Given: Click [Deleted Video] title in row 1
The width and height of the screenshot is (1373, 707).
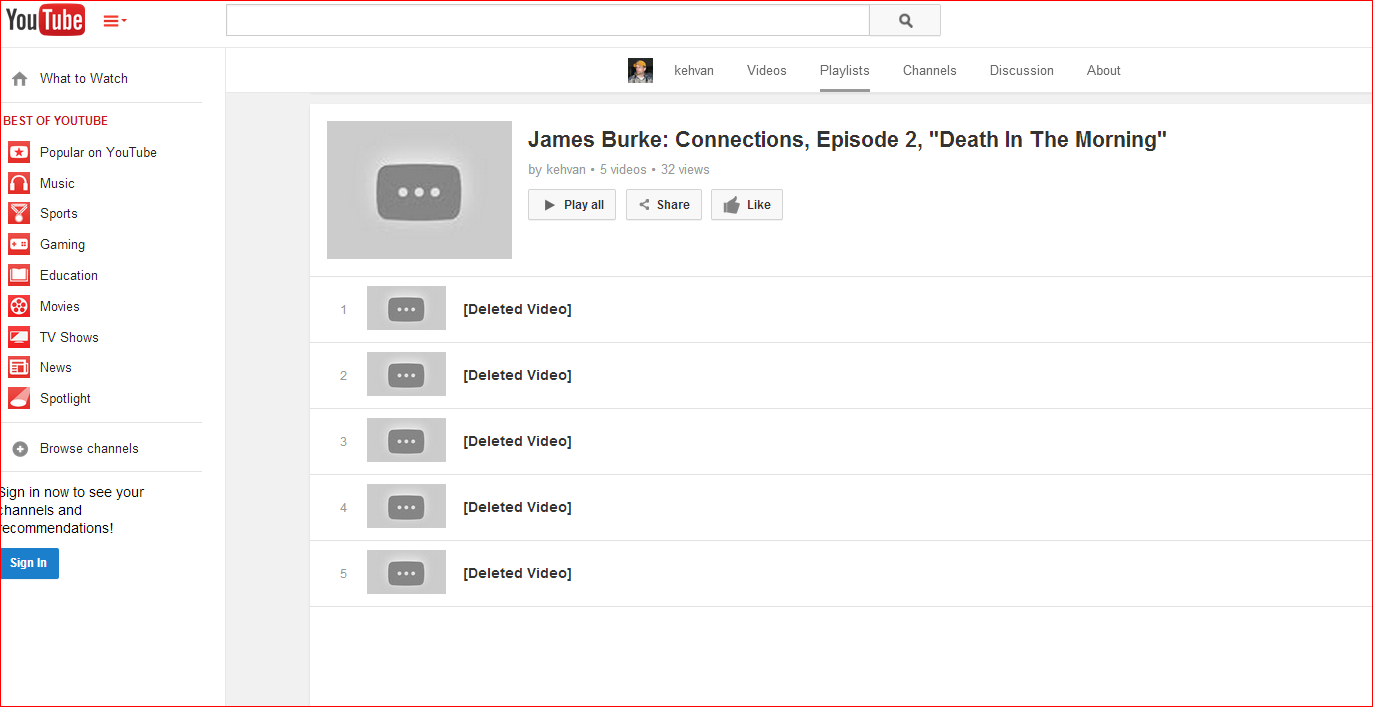Looking at the screenshot, I should click(x=517, y=309).
